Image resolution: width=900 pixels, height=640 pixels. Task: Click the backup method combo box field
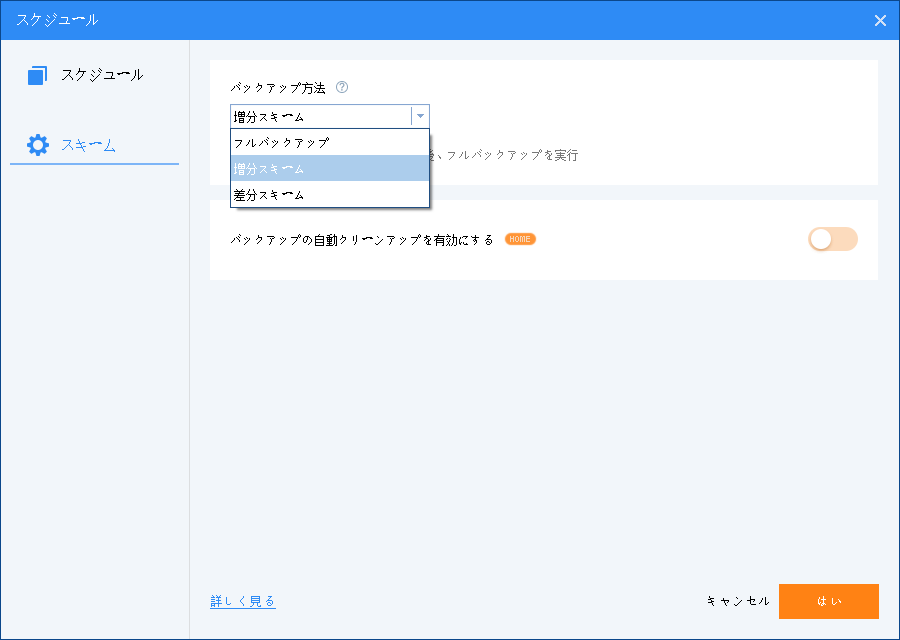tap(320, 116)
